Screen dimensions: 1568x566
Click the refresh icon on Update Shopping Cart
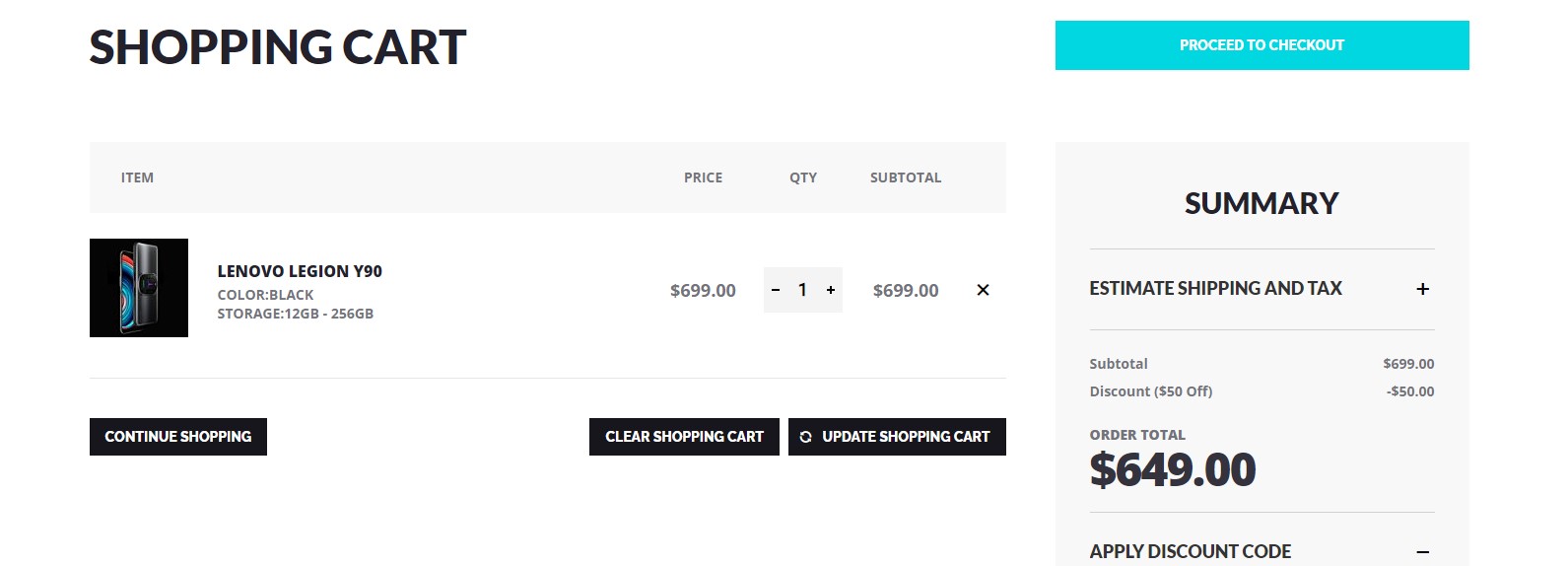pos(805,437)
